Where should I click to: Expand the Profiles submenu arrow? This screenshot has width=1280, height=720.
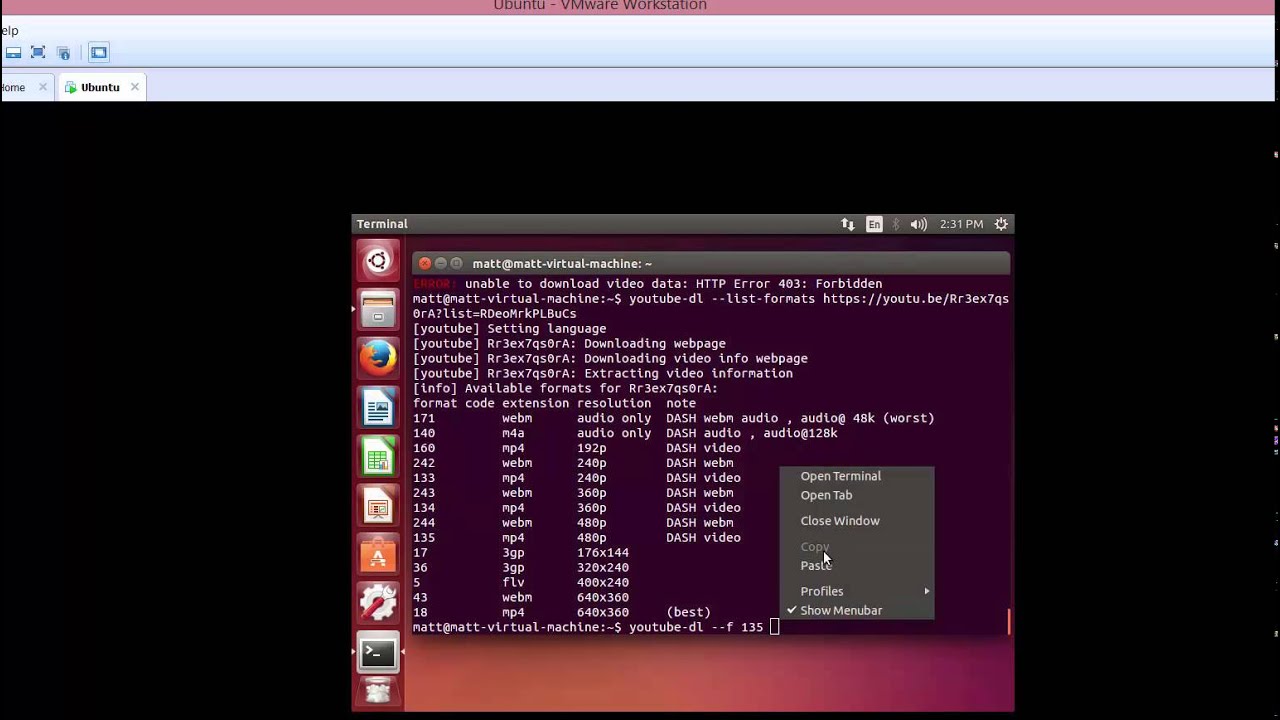tap(926, 591)
